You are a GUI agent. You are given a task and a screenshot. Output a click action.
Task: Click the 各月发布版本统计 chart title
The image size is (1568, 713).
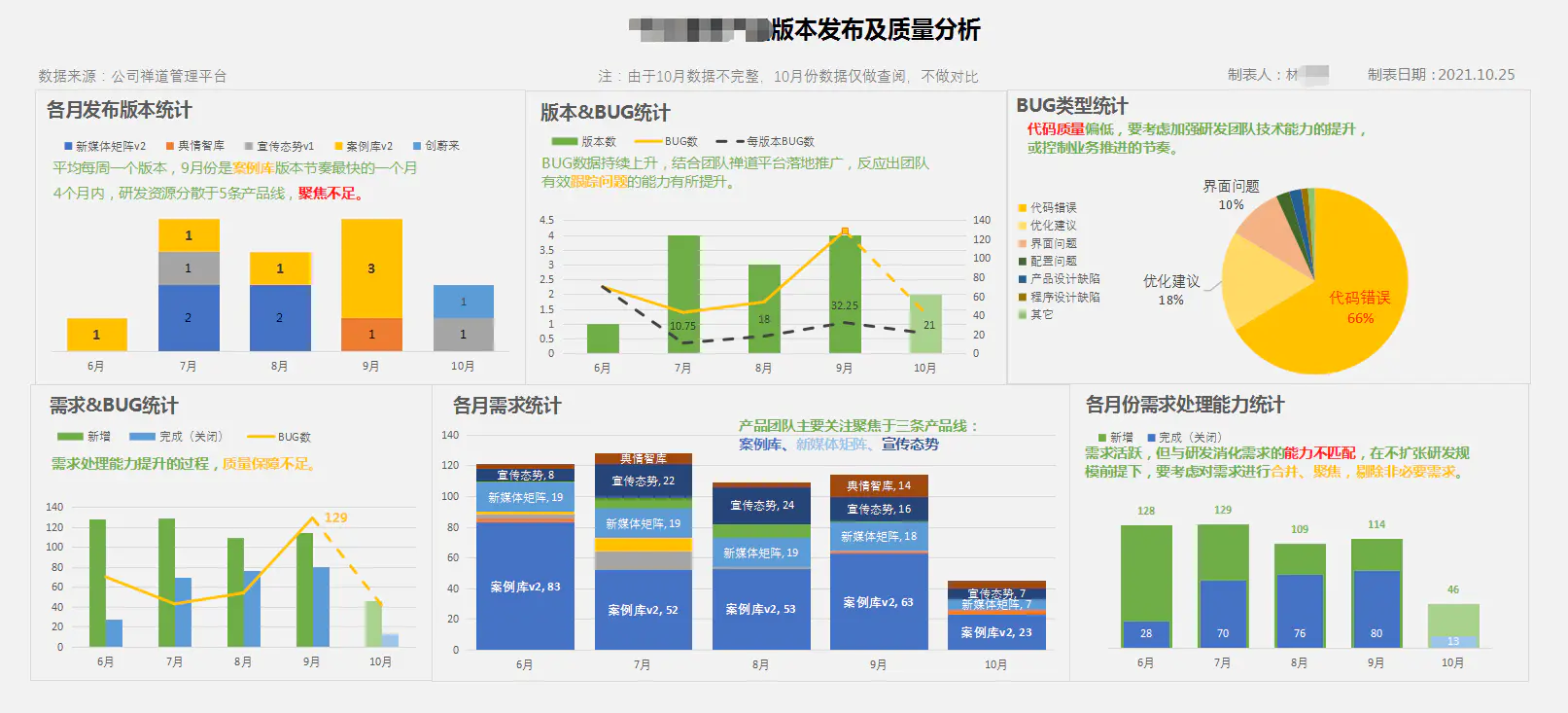point(119,111)
